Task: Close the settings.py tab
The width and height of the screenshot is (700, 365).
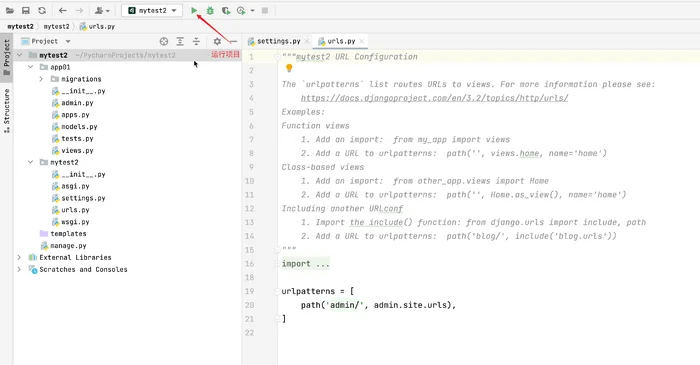Action: click(307, 41)
